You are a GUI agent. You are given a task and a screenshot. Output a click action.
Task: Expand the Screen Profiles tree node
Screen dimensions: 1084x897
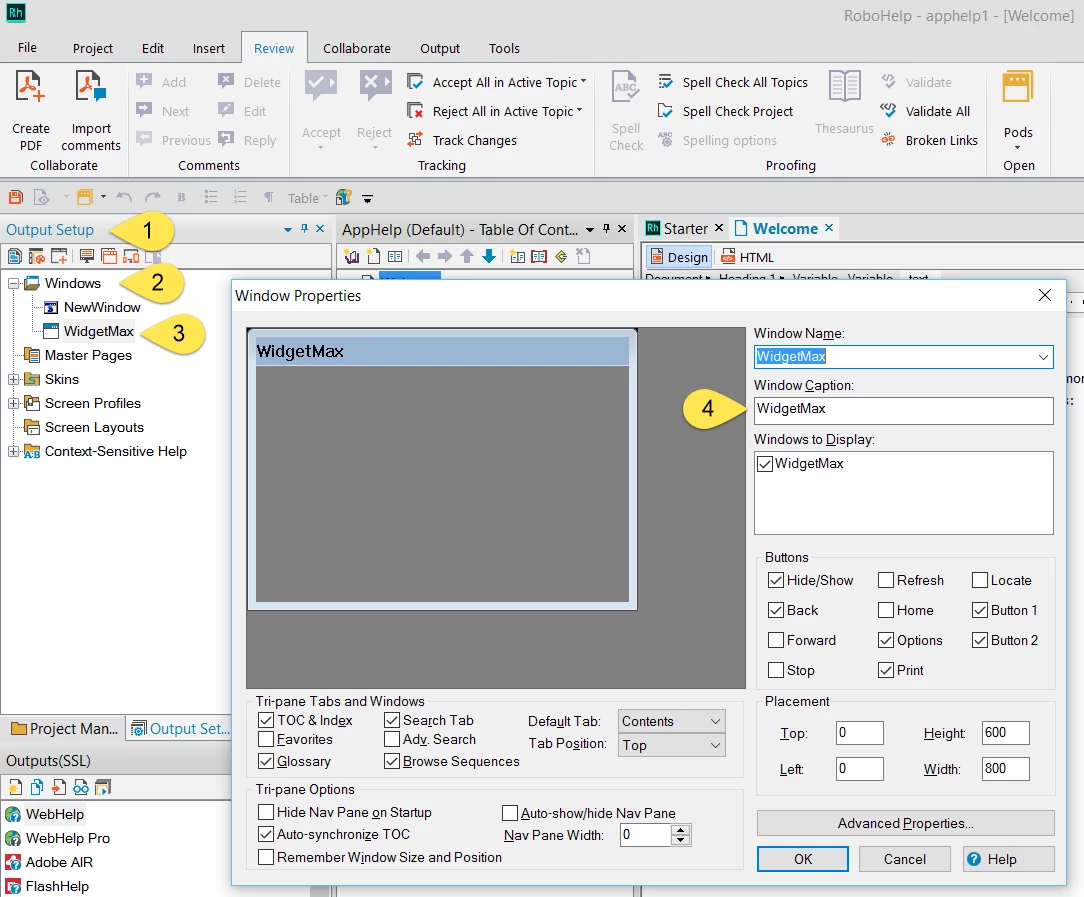coord(13,404)
